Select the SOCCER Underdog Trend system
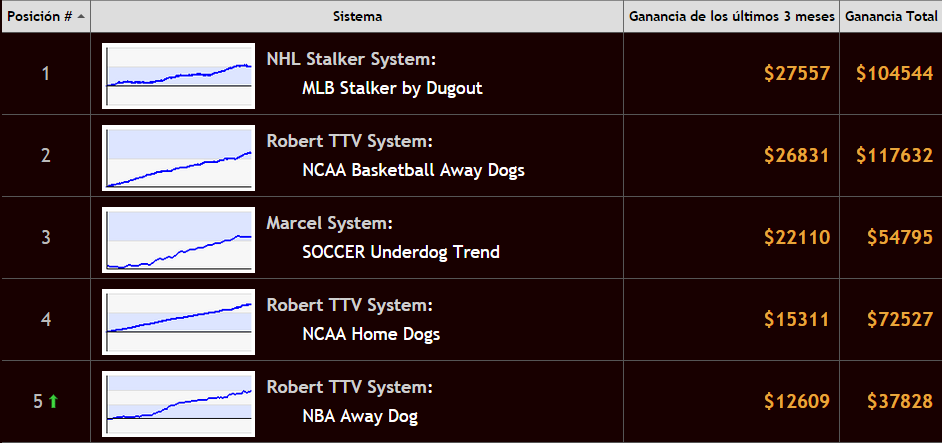 [401, 252]
